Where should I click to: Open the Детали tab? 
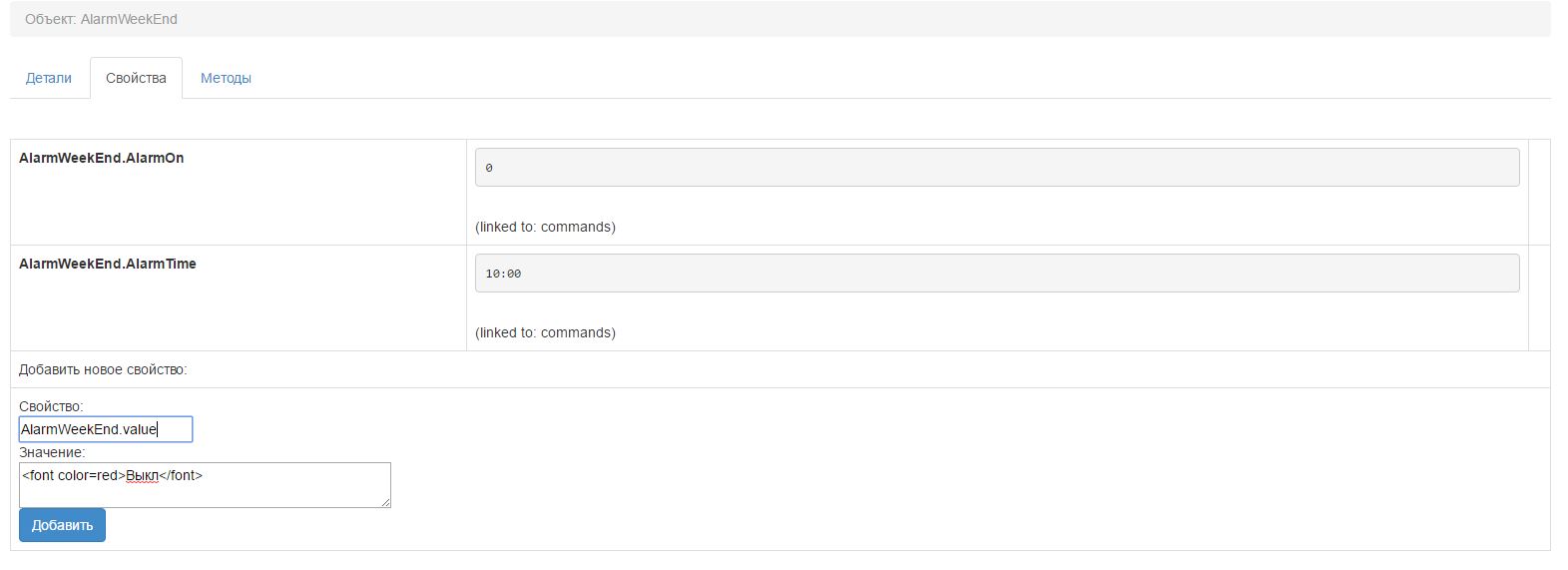pyautogui.click(x=49, y=78)
